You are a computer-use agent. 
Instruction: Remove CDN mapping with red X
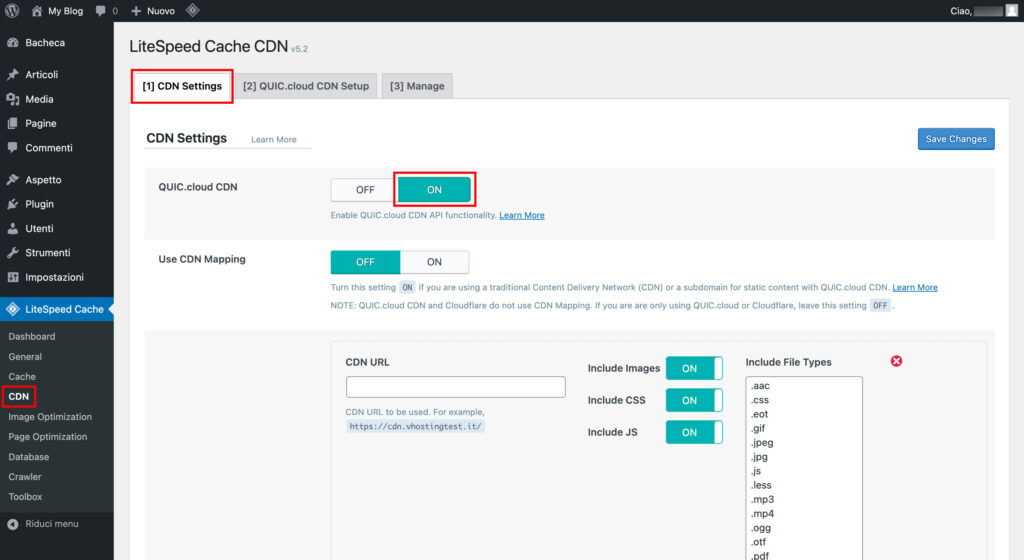[x=896, y=361]
